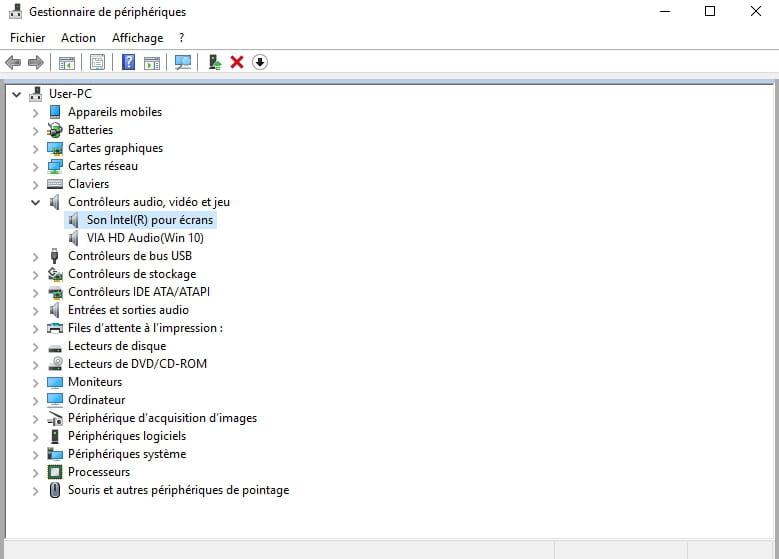
Task: Click the action pane toggle icon
Action: coord(152,63)
